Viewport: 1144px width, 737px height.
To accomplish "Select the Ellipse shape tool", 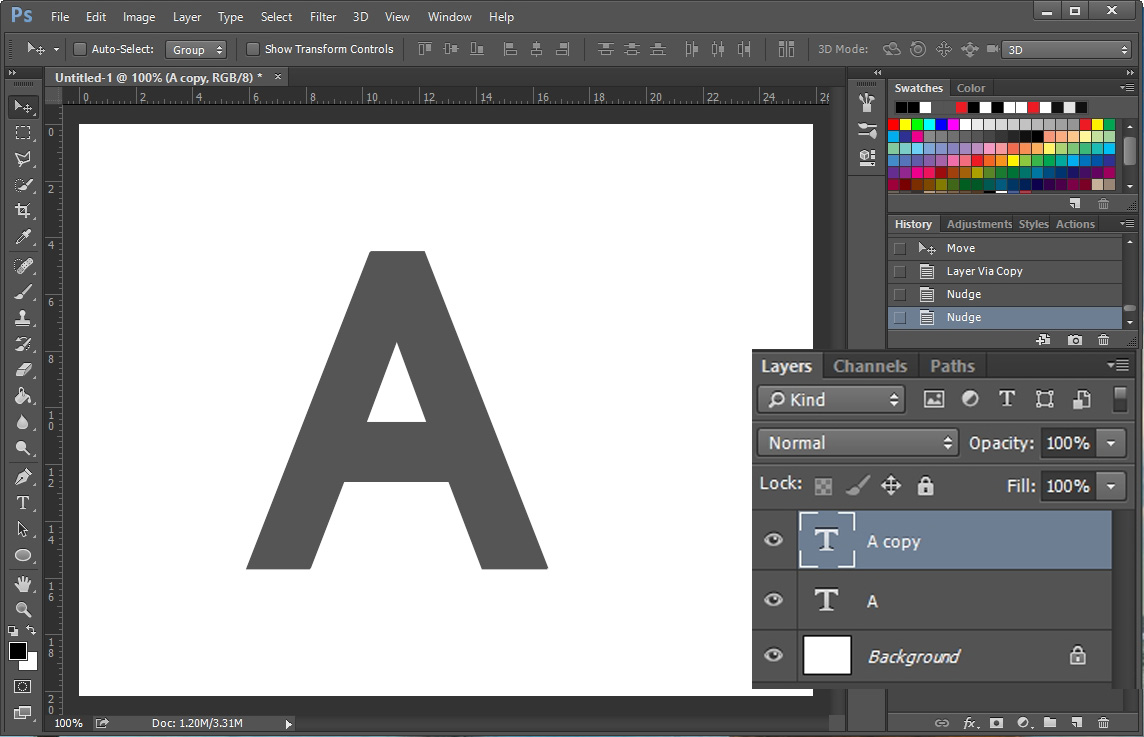I will click(x=23, y=555).
